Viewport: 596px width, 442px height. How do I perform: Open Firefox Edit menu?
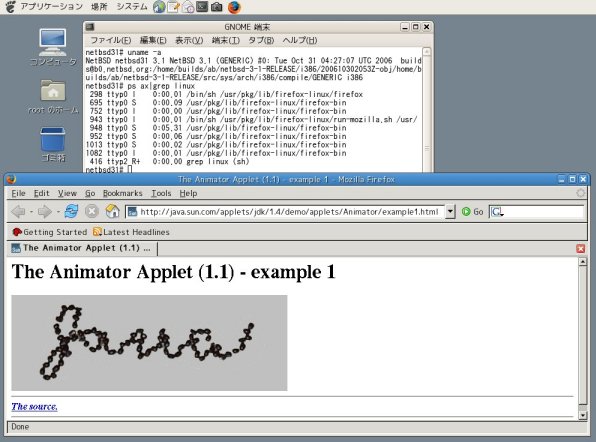tap(41, 193)
